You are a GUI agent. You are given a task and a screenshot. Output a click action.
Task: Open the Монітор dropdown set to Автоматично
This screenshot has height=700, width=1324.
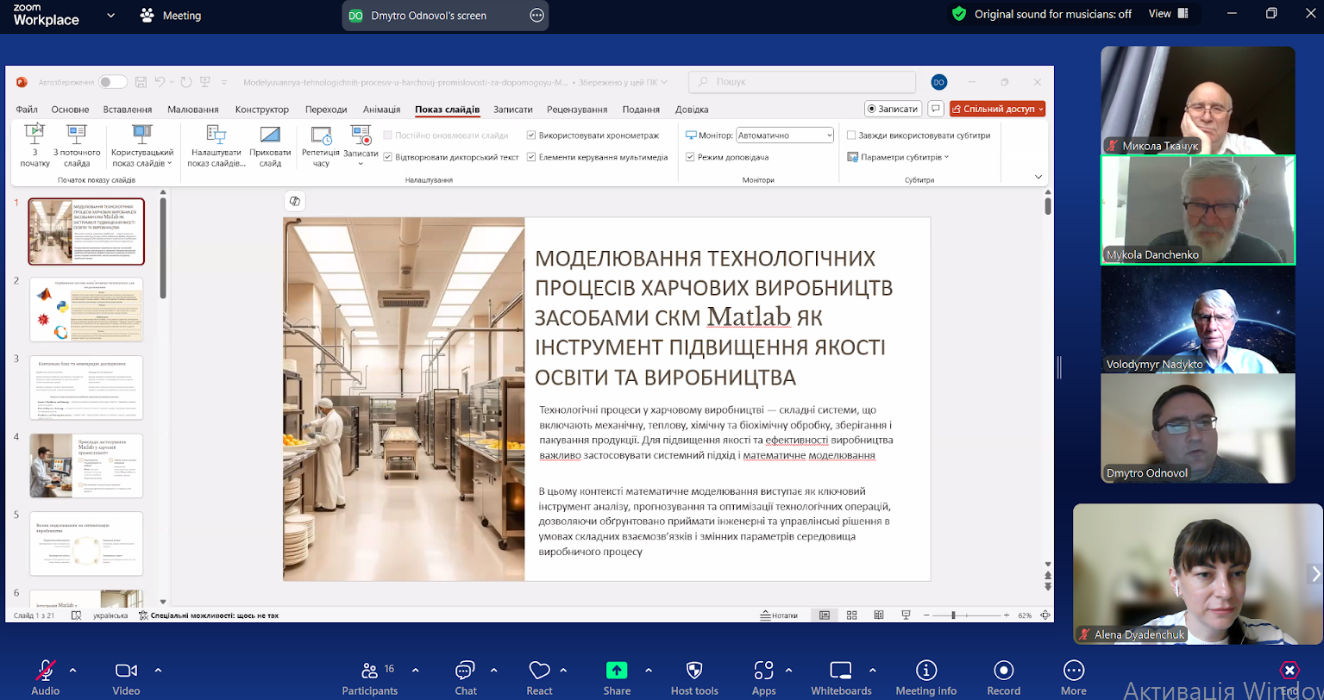pos(784,135)
